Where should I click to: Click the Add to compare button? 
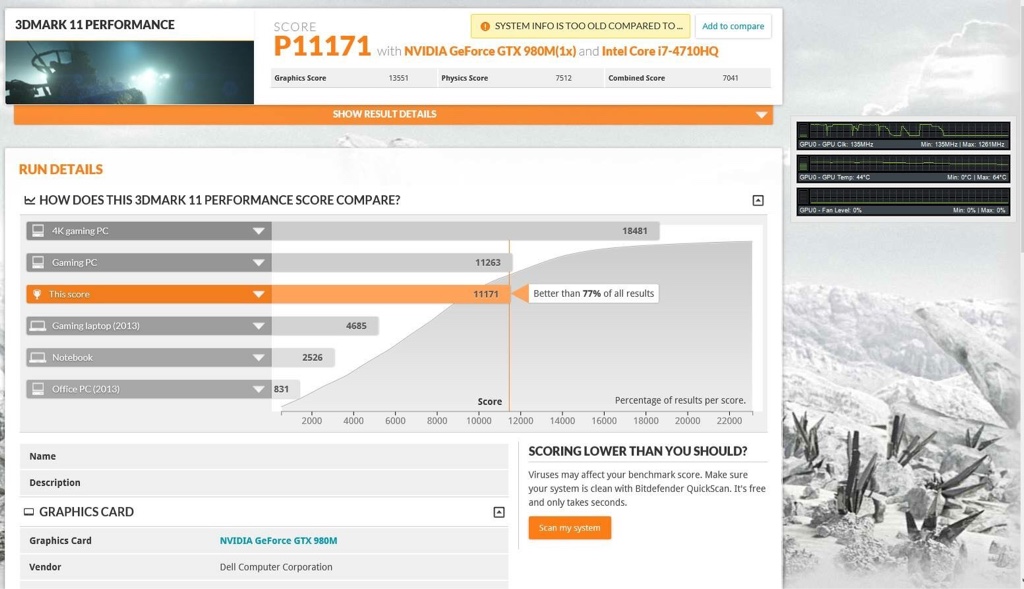(x=733, y=26)
